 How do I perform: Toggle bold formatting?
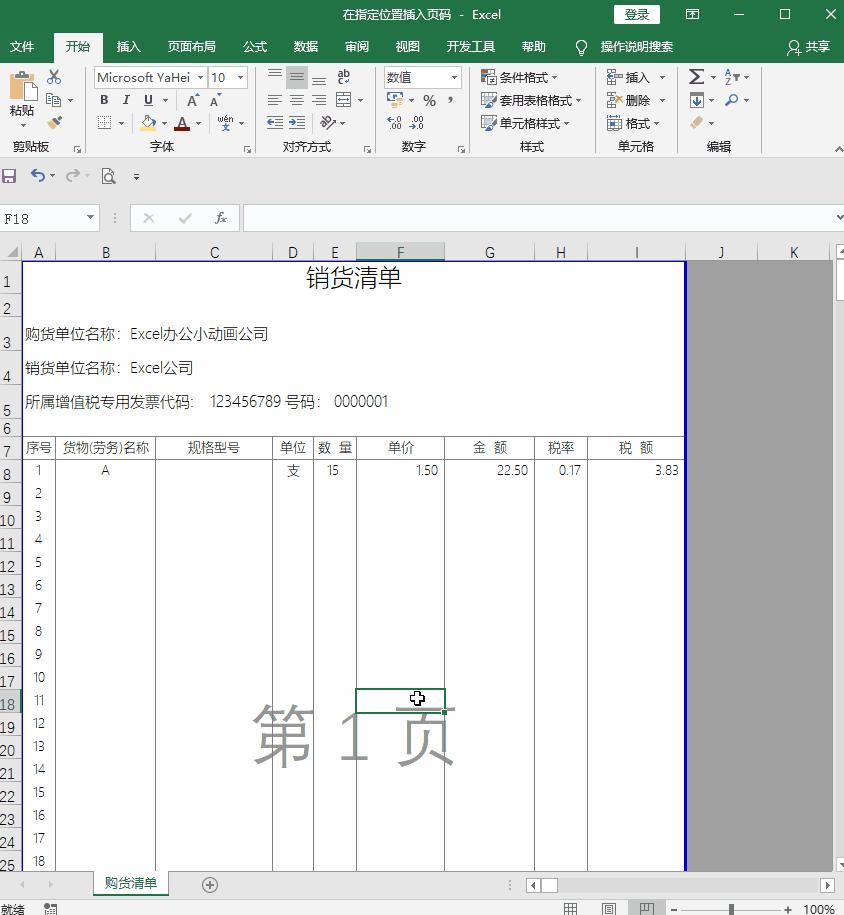pos(104,100)
